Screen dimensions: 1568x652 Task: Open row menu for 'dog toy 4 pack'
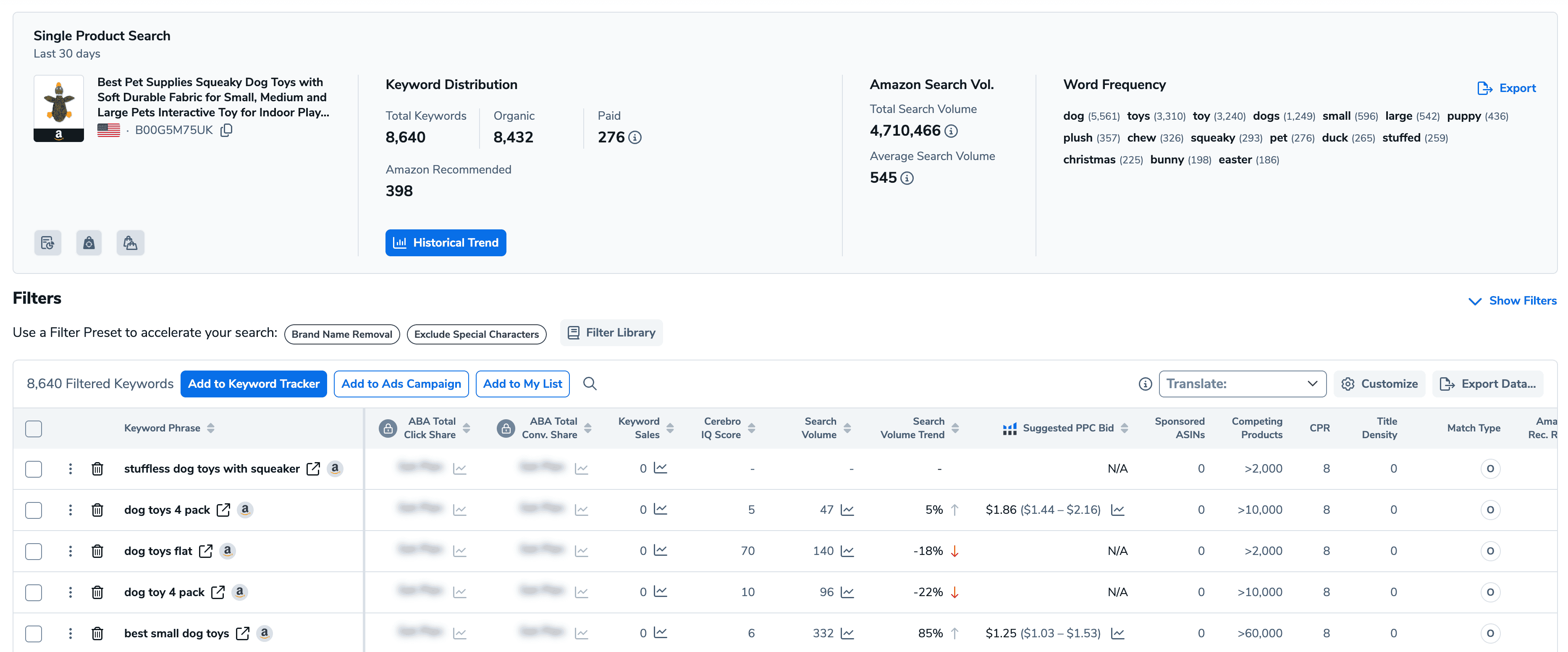[71, 592]
